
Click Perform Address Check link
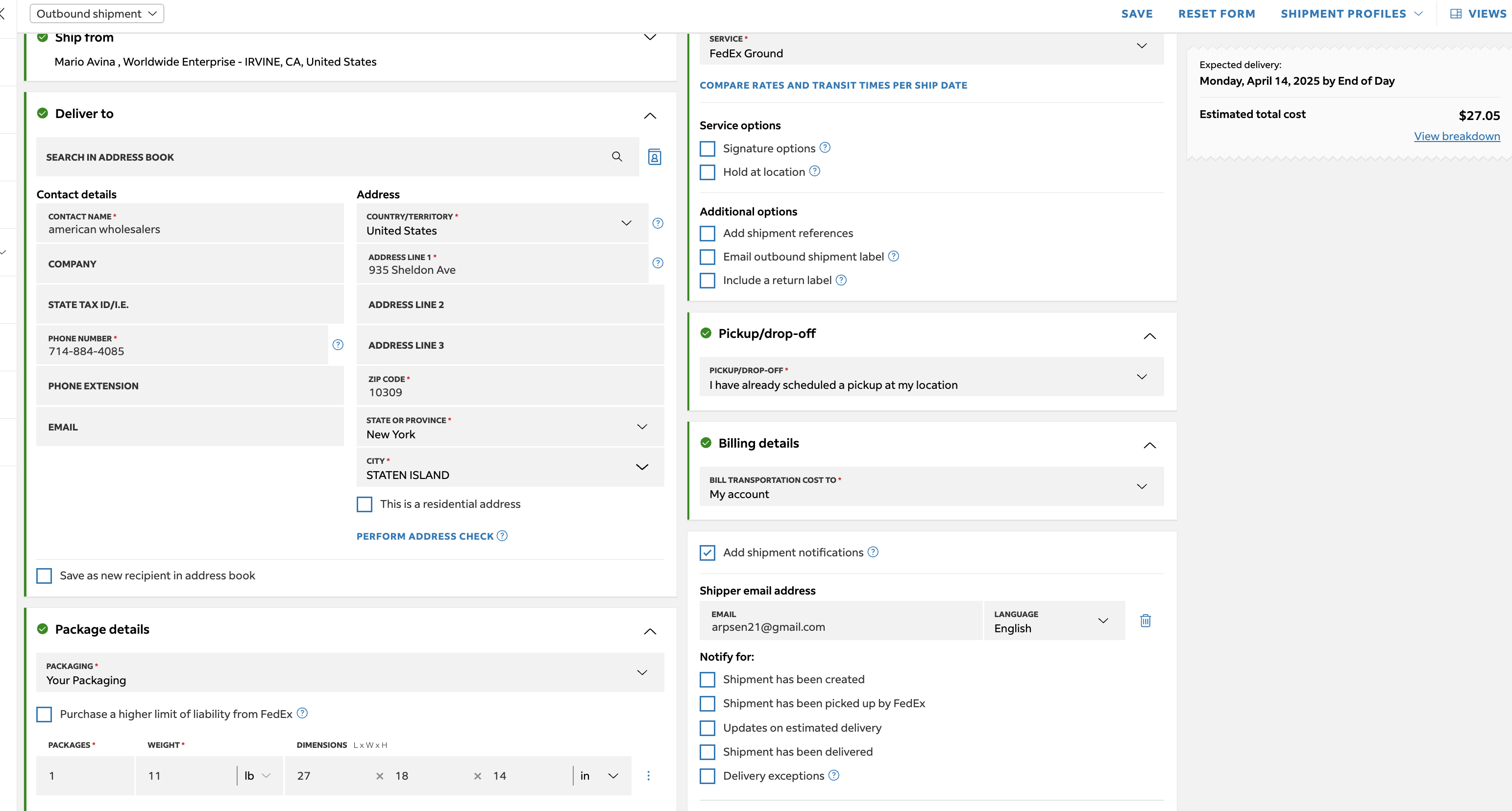(425, 536)
